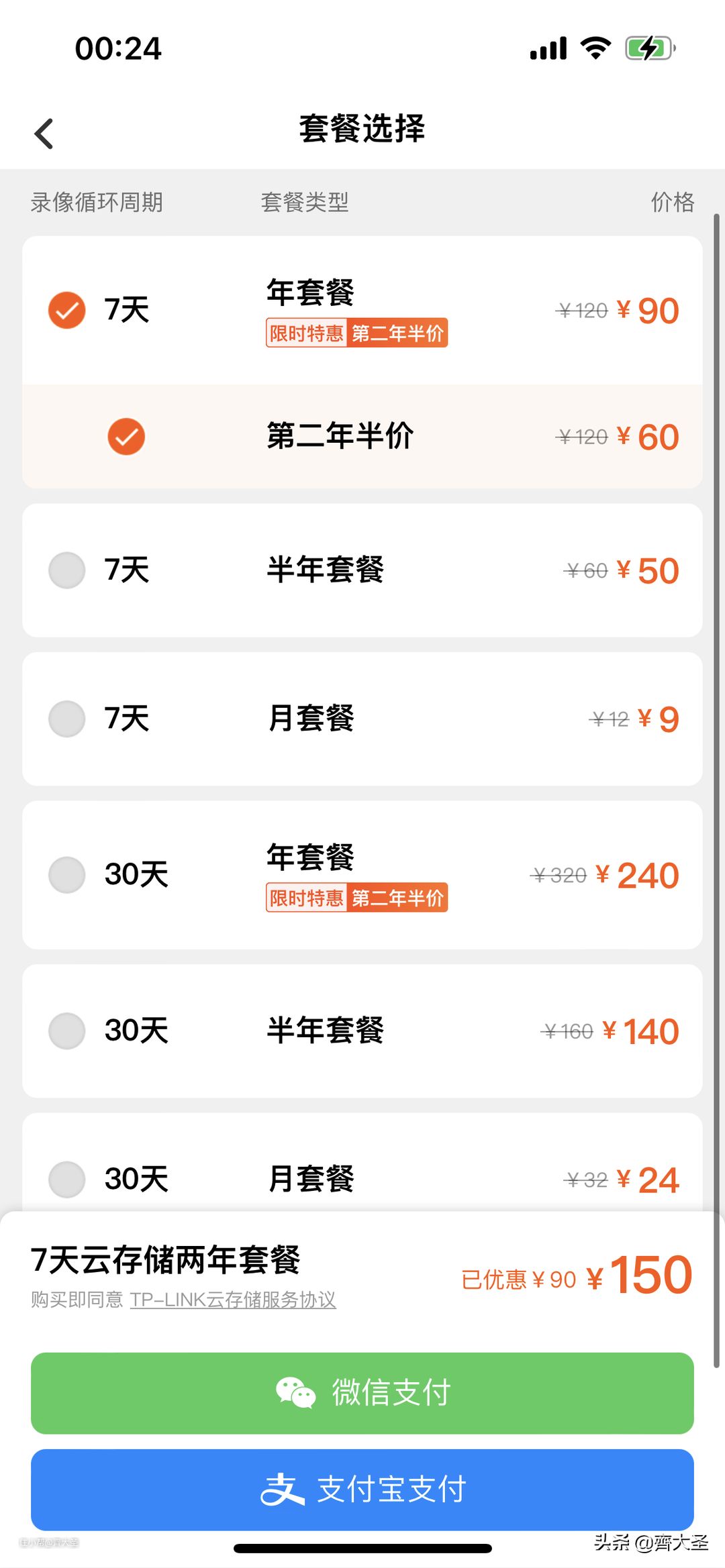Pay using the 支付宝支付 button

(362, 1489)
